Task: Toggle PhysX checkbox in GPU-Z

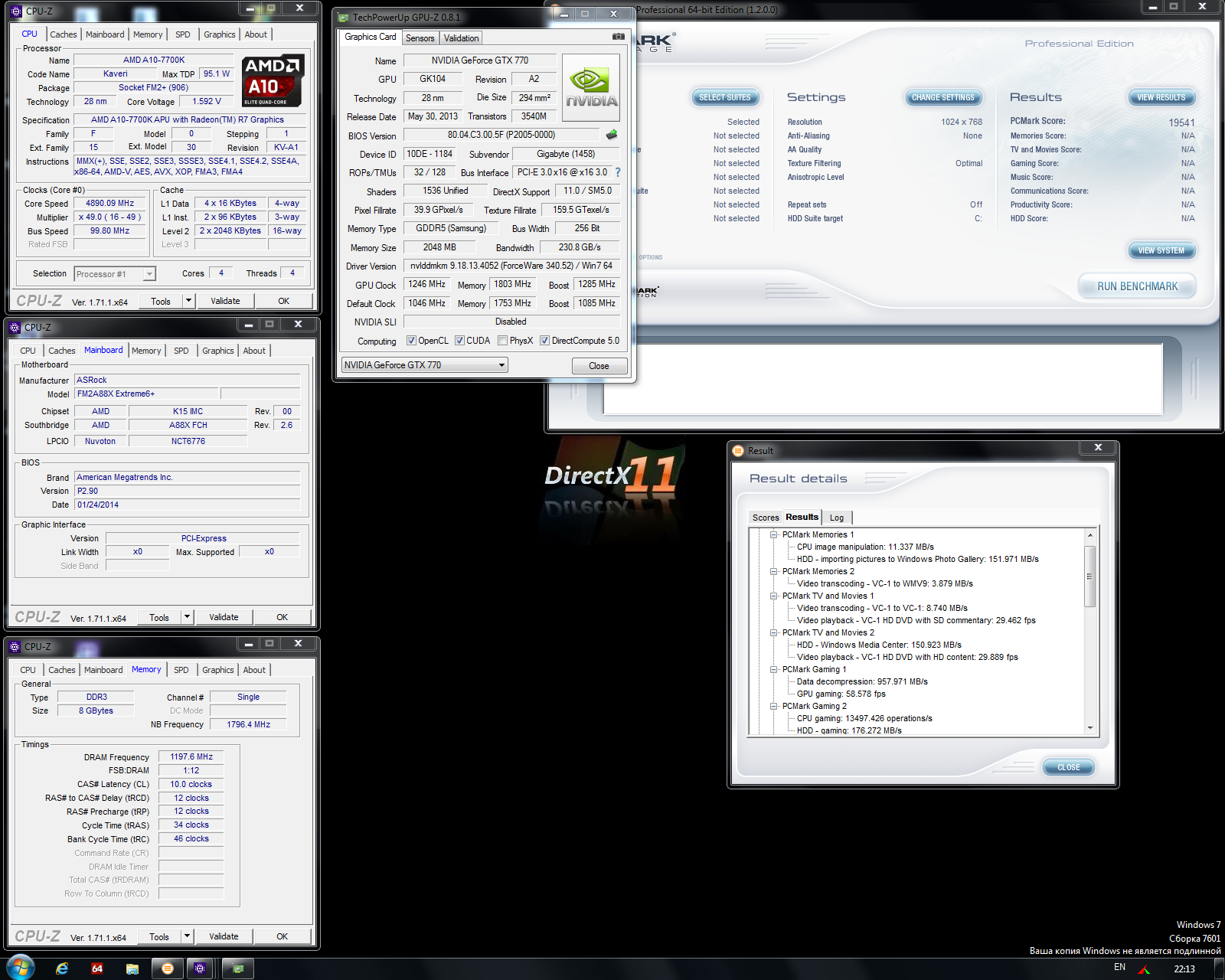Action: click(502, 341)
